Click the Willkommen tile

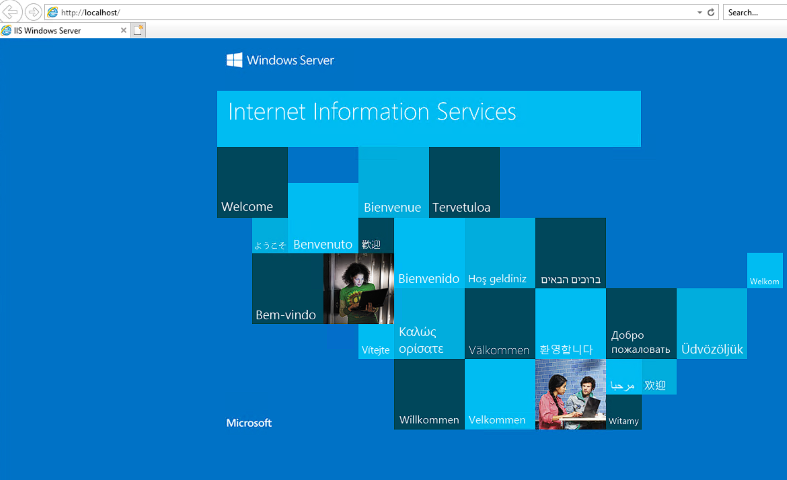click(429, 394)
